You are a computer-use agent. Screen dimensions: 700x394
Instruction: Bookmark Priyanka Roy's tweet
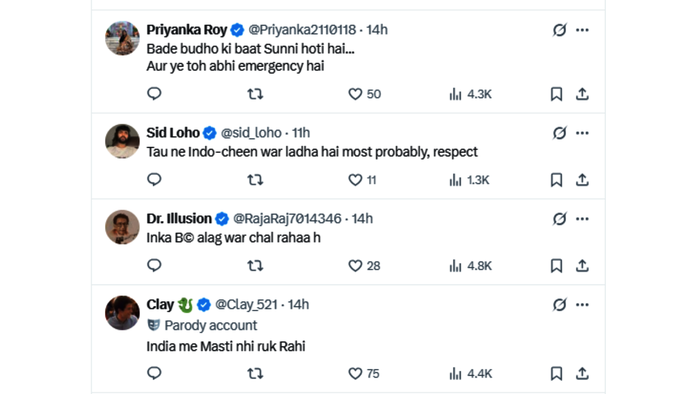(x=556, y=94)
